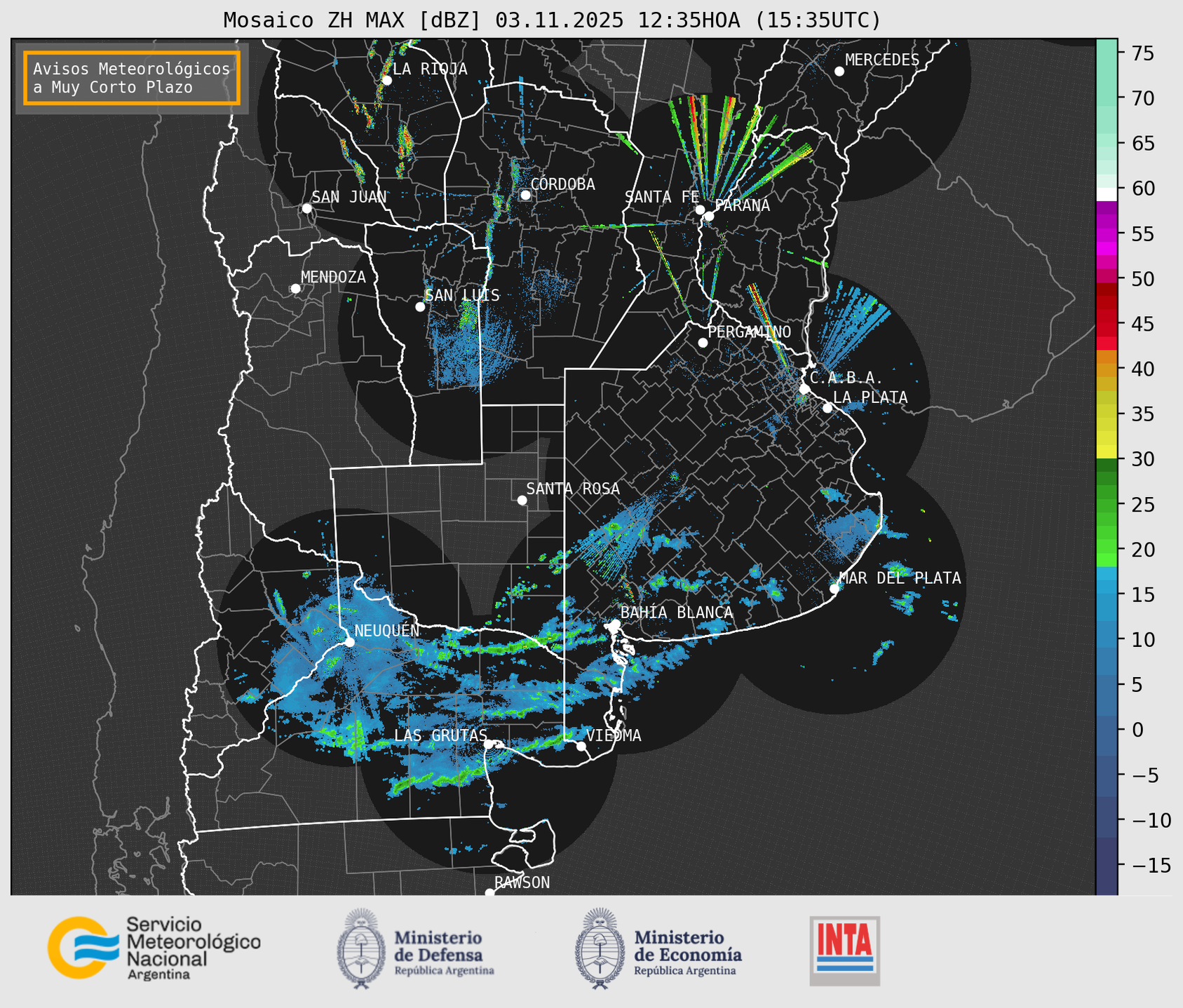Screen dimensions: 1183x1008
Task: Click the MAR DEL PLATA label text
Action: [x=900, y=578]
